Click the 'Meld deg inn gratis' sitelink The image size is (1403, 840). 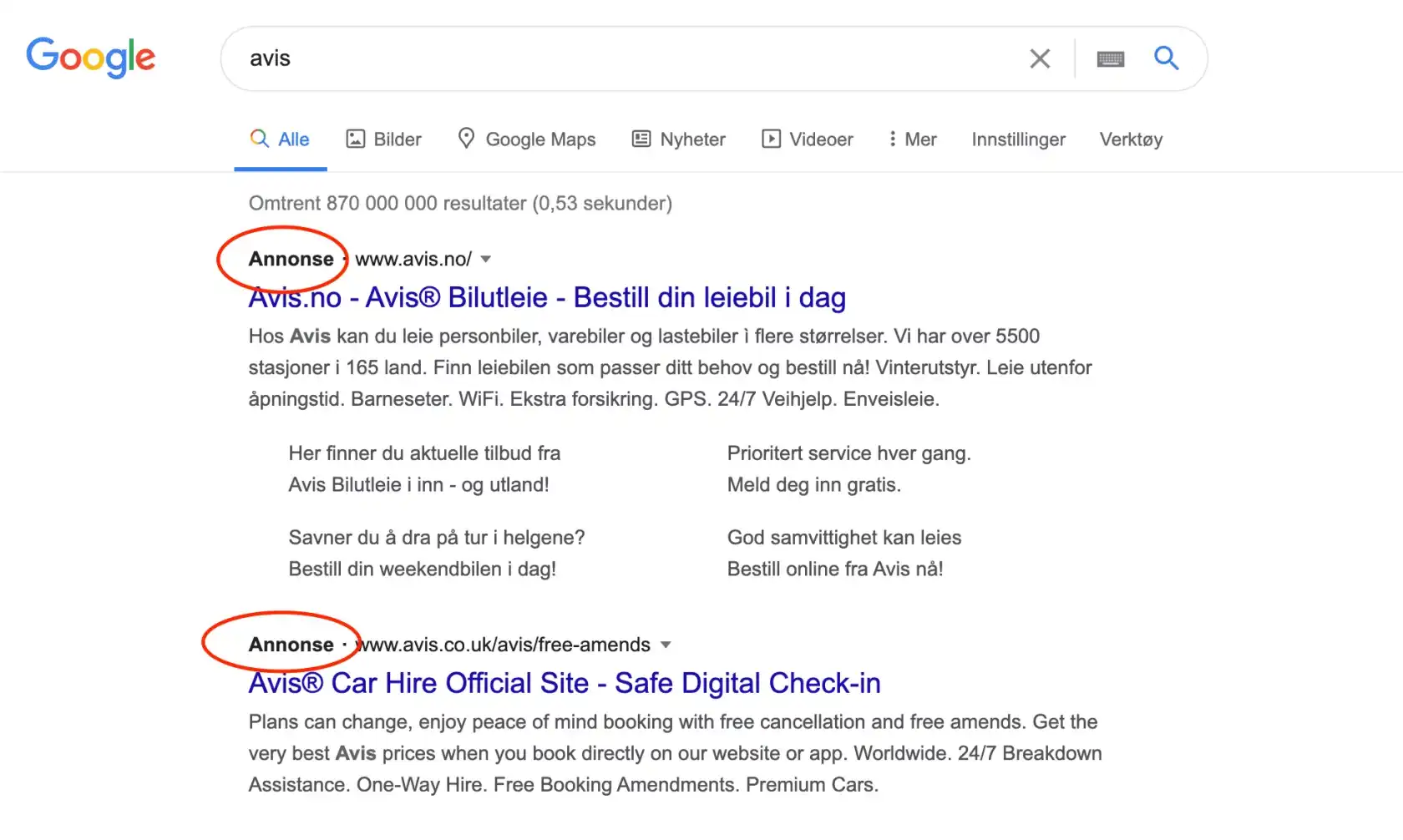pyautogui.click(x=813, y=484)
